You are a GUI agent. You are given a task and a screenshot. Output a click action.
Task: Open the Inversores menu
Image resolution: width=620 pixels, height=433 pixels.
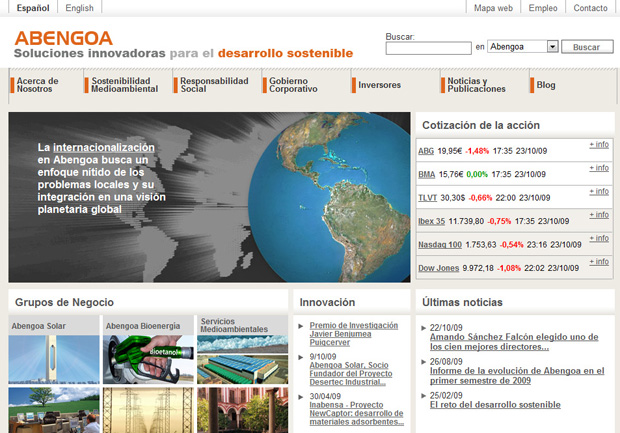pos(379,85)
